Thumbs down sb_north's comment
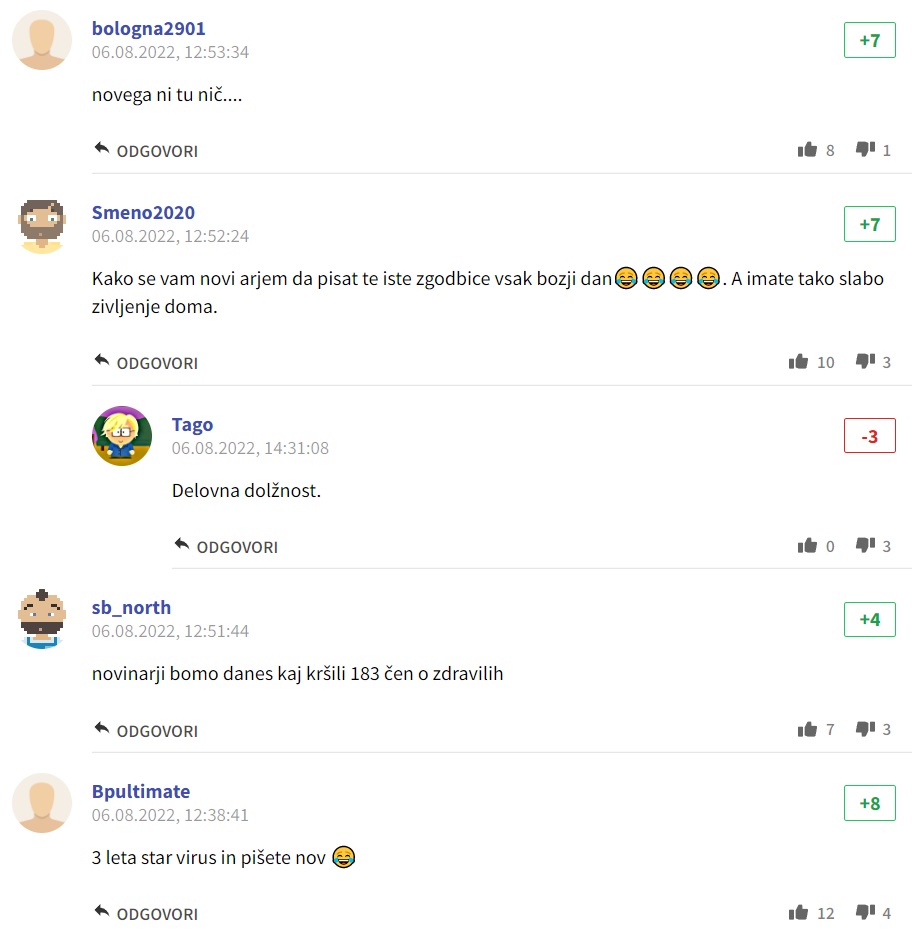Image resolution: width=912 pixels, height=935 pixels. coord(865,728)
